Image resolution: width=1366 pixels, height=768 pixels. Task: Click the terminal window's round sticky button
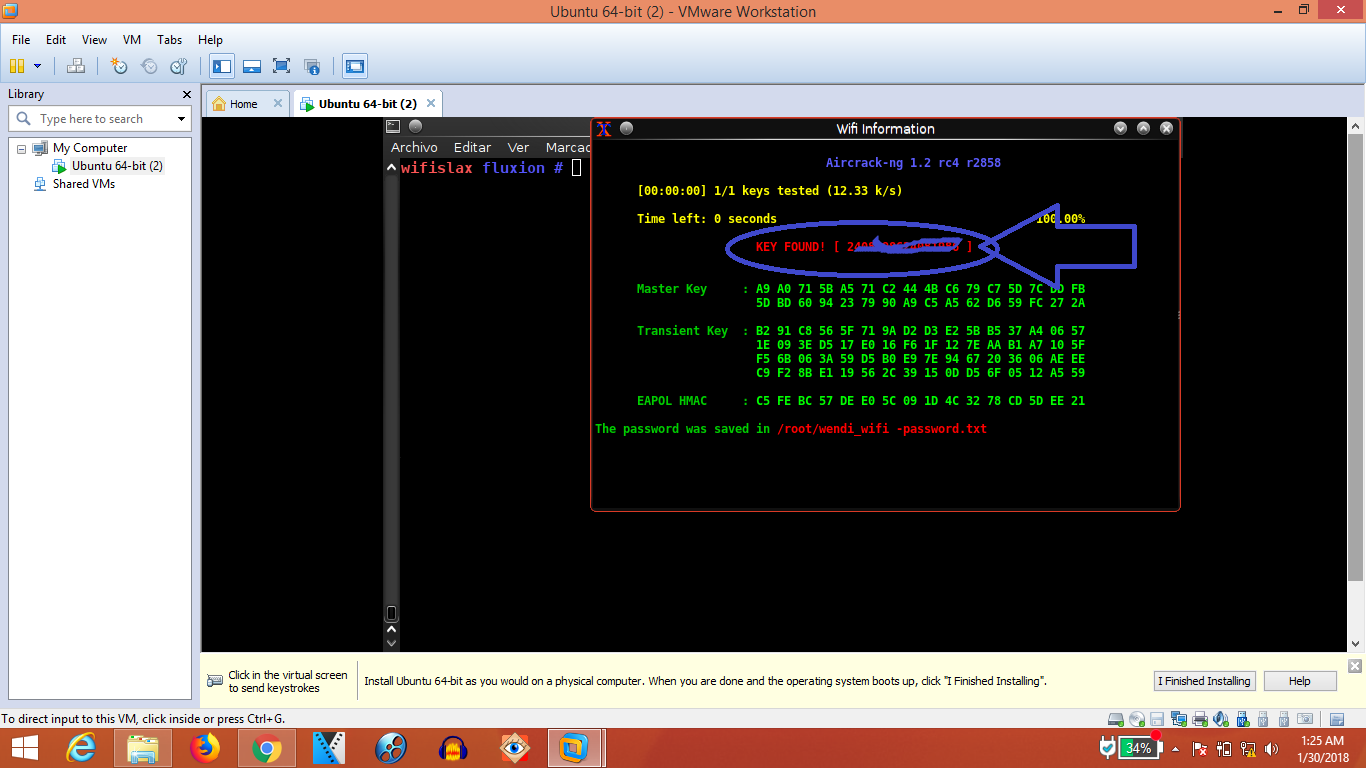(x=416, y=126)
